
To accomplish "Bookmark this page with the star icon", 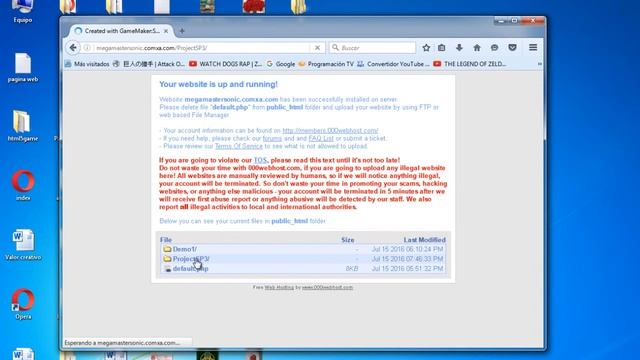I will (426, 48).
